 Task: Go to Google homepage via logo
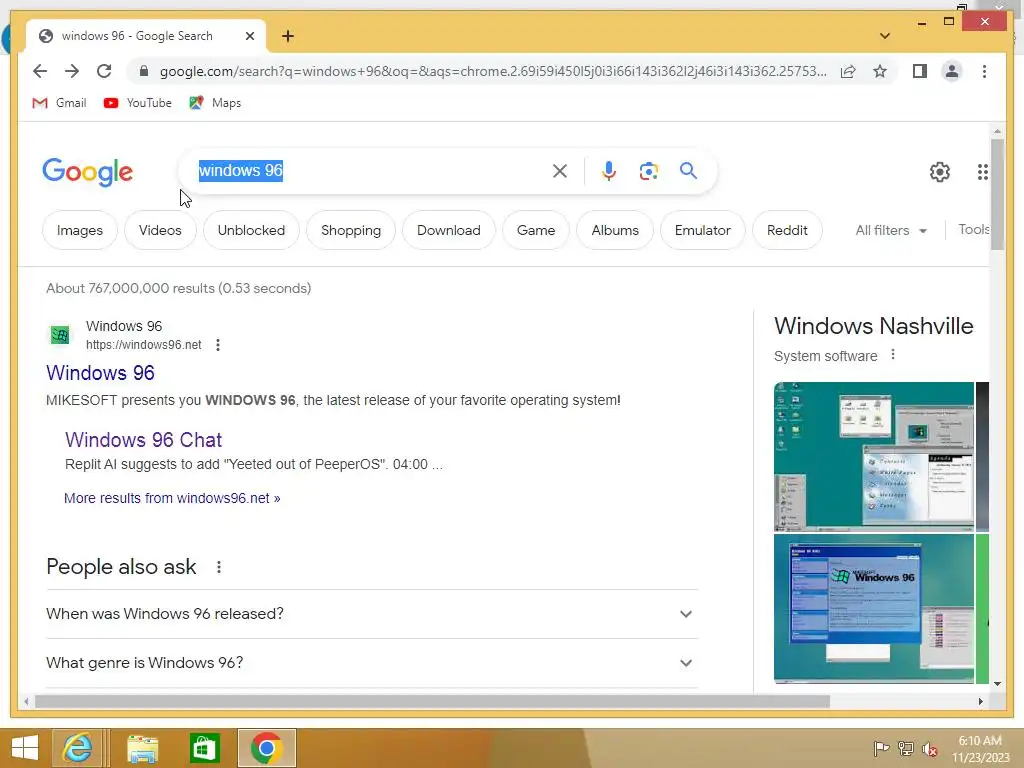(88, 172)
